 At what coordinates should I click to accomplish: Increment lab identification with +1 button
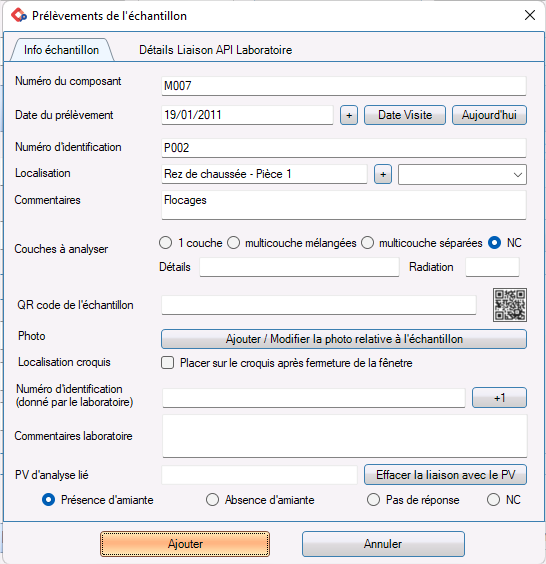(x=499, y=397)
